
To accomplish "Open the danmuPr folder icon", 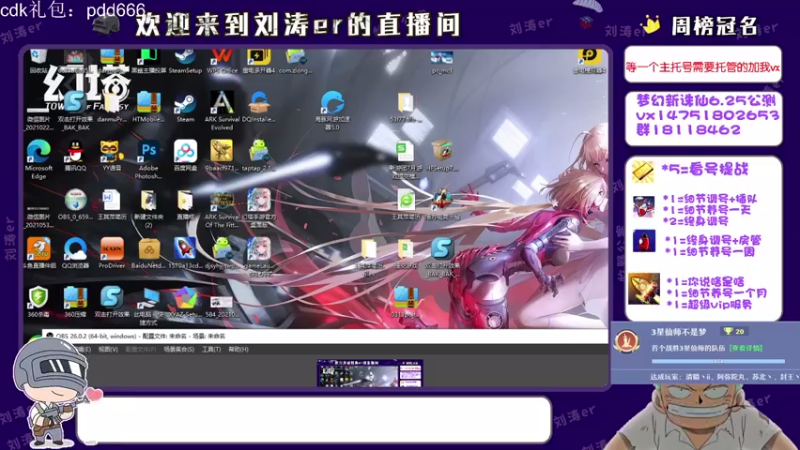I will [x=112, y=107].
